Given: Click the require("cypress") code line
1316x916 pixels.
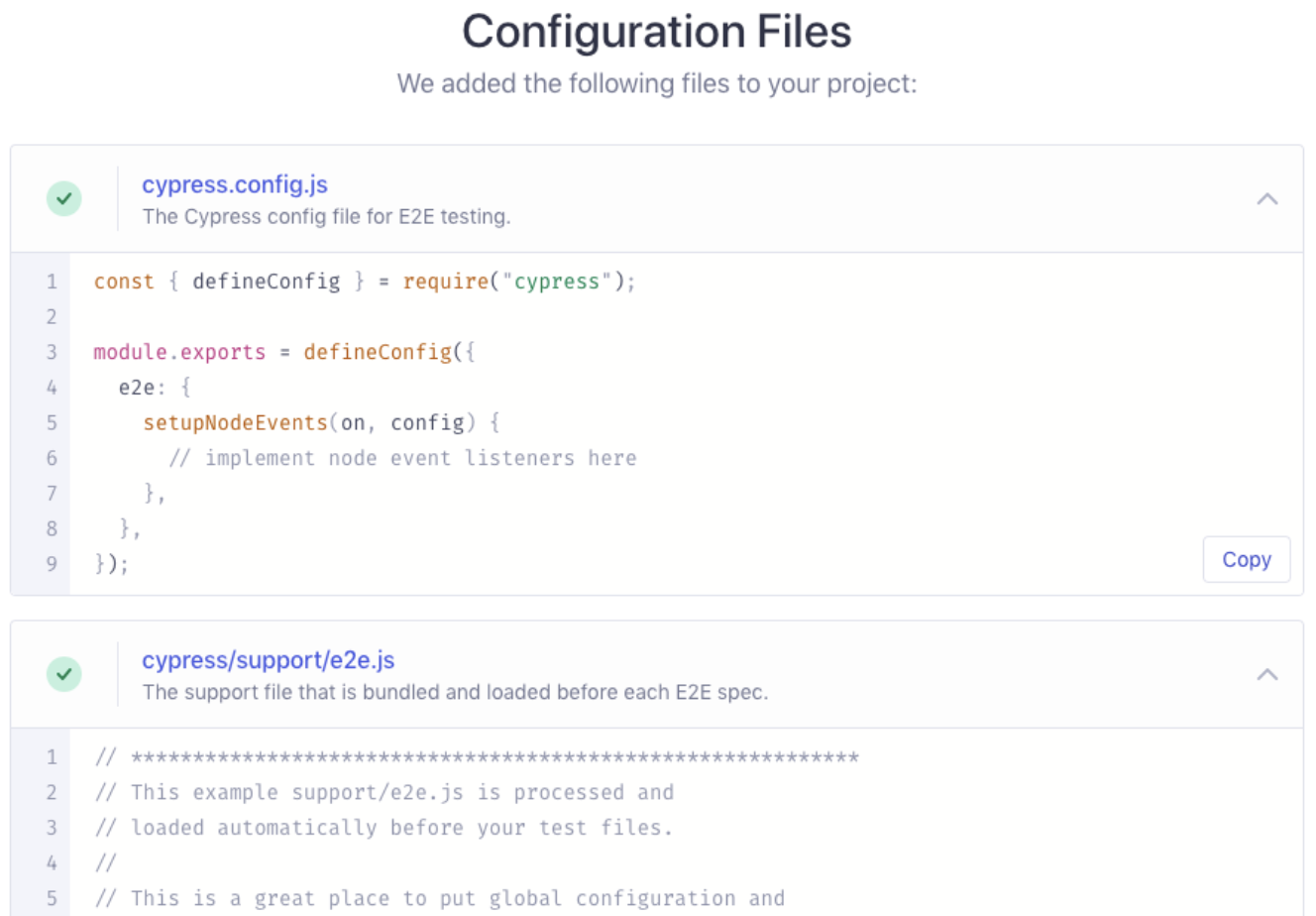Looking at the screenshot, I should (x=365, y=282).
